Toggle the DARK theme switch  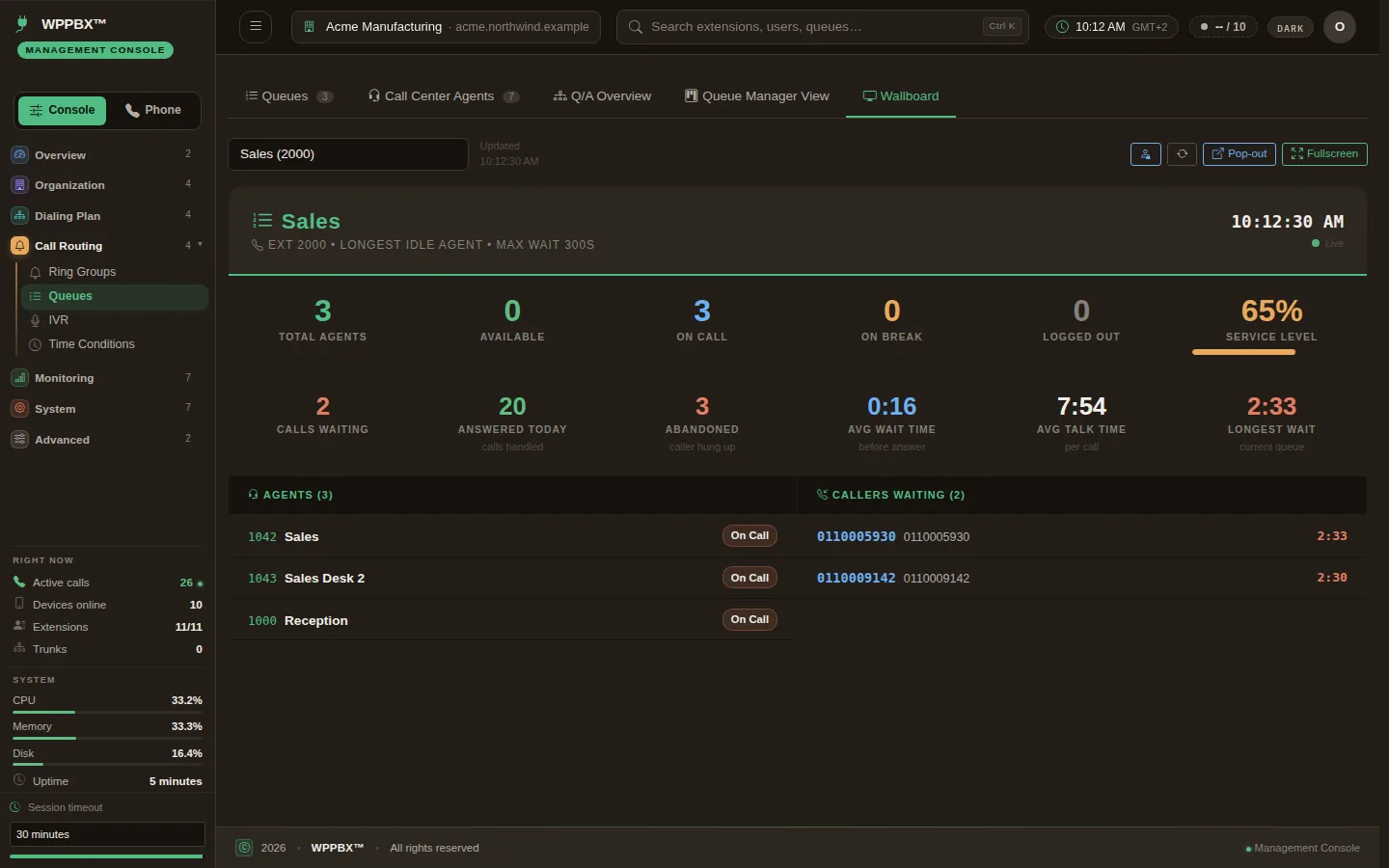coord(1290,27)
